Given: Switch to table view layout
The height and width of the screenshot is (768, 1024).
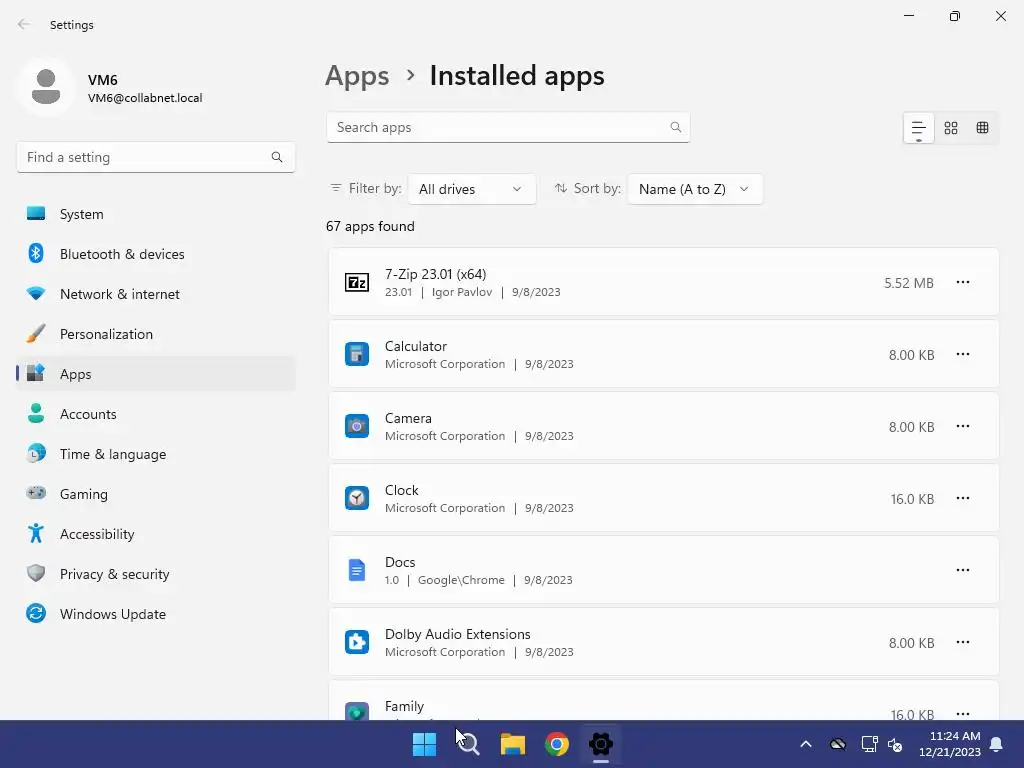Looking at the screenshot, I should point(982,128).
